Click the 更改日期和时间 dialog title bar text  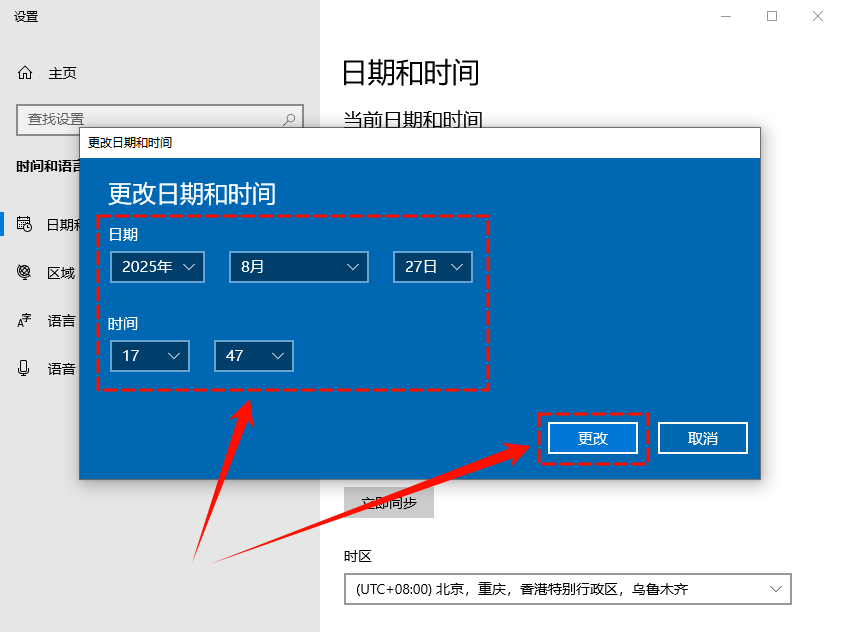click(130, 143)
